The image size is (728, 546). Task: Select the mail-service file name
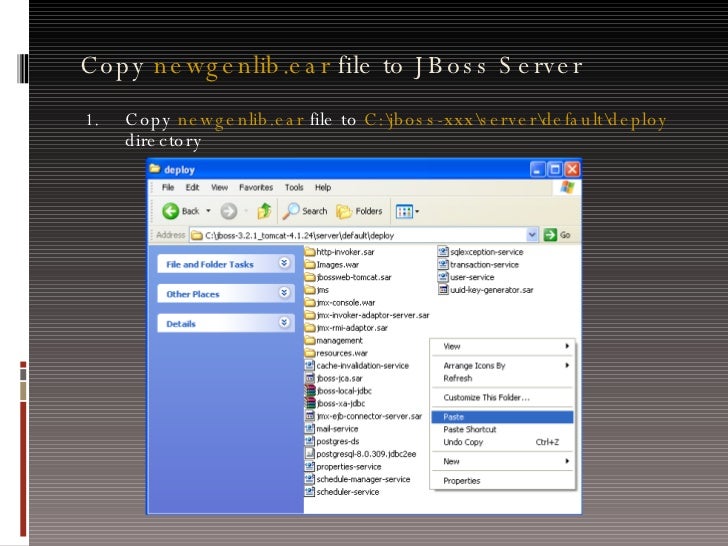(337, 429)
